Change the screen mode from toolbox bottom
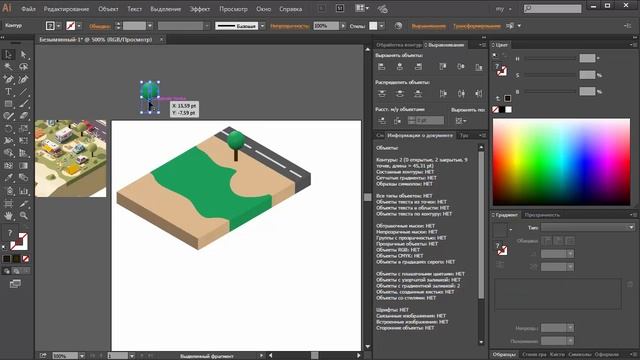 point(16,283)
